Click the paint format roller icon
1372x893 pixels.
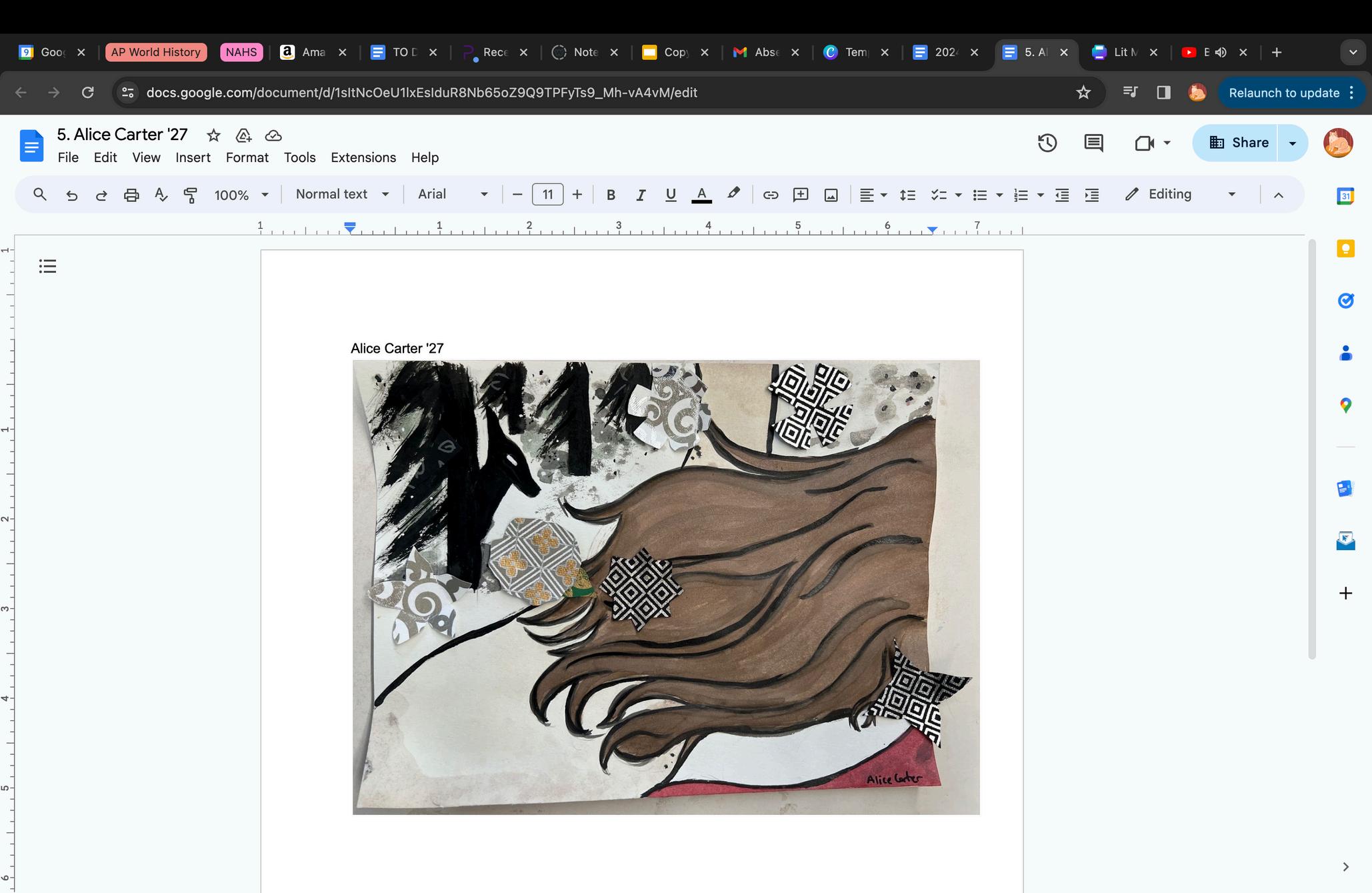pos(191,195)
